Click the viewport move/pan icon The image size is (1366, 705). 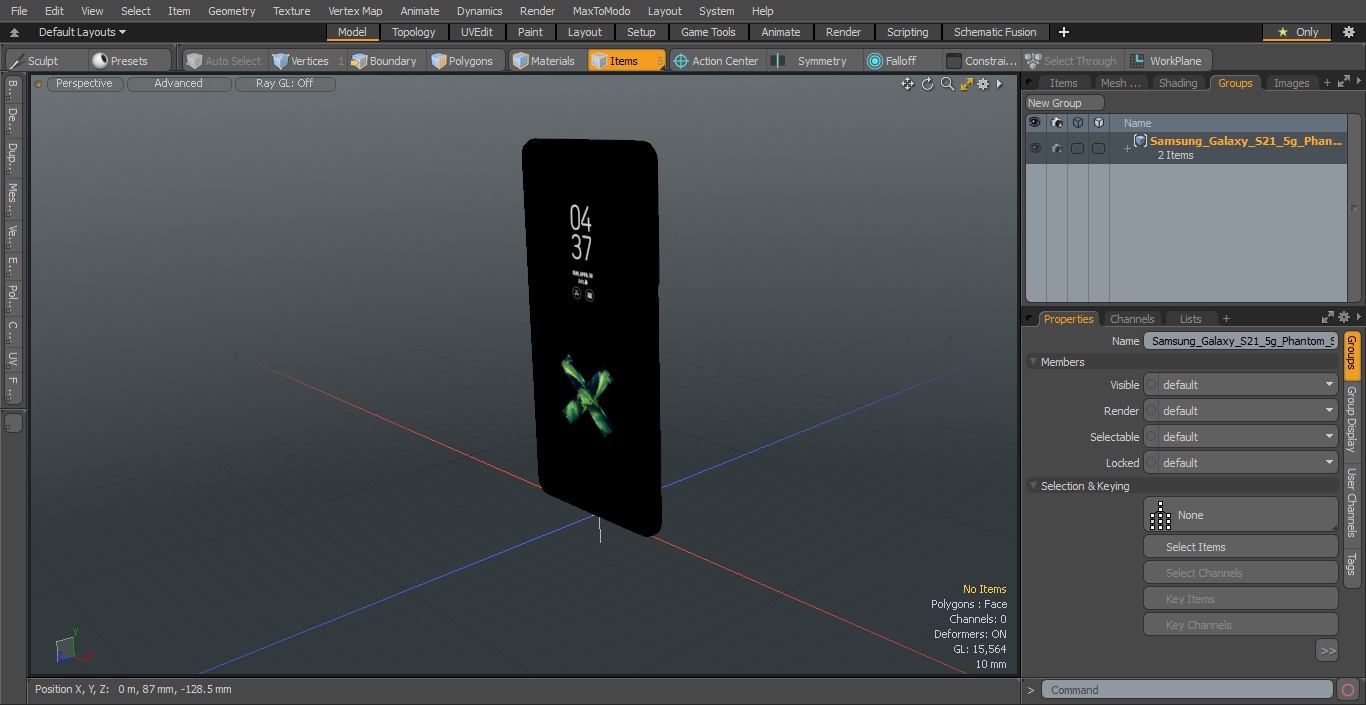point(907,84)
